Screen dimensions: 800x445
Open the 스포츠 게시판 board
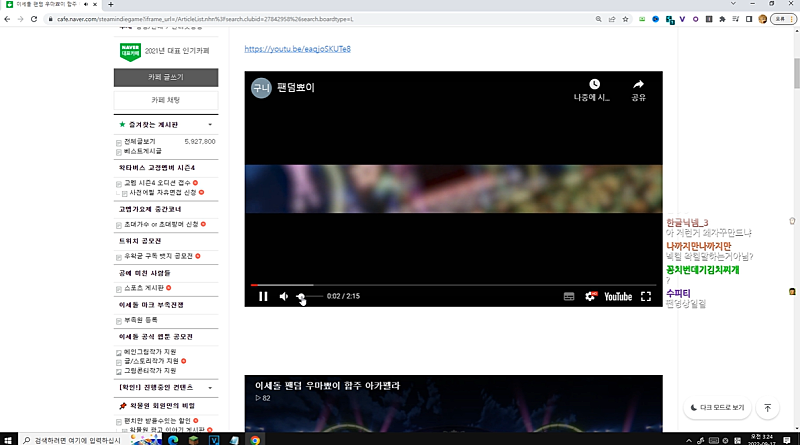(x=144, y=288)
